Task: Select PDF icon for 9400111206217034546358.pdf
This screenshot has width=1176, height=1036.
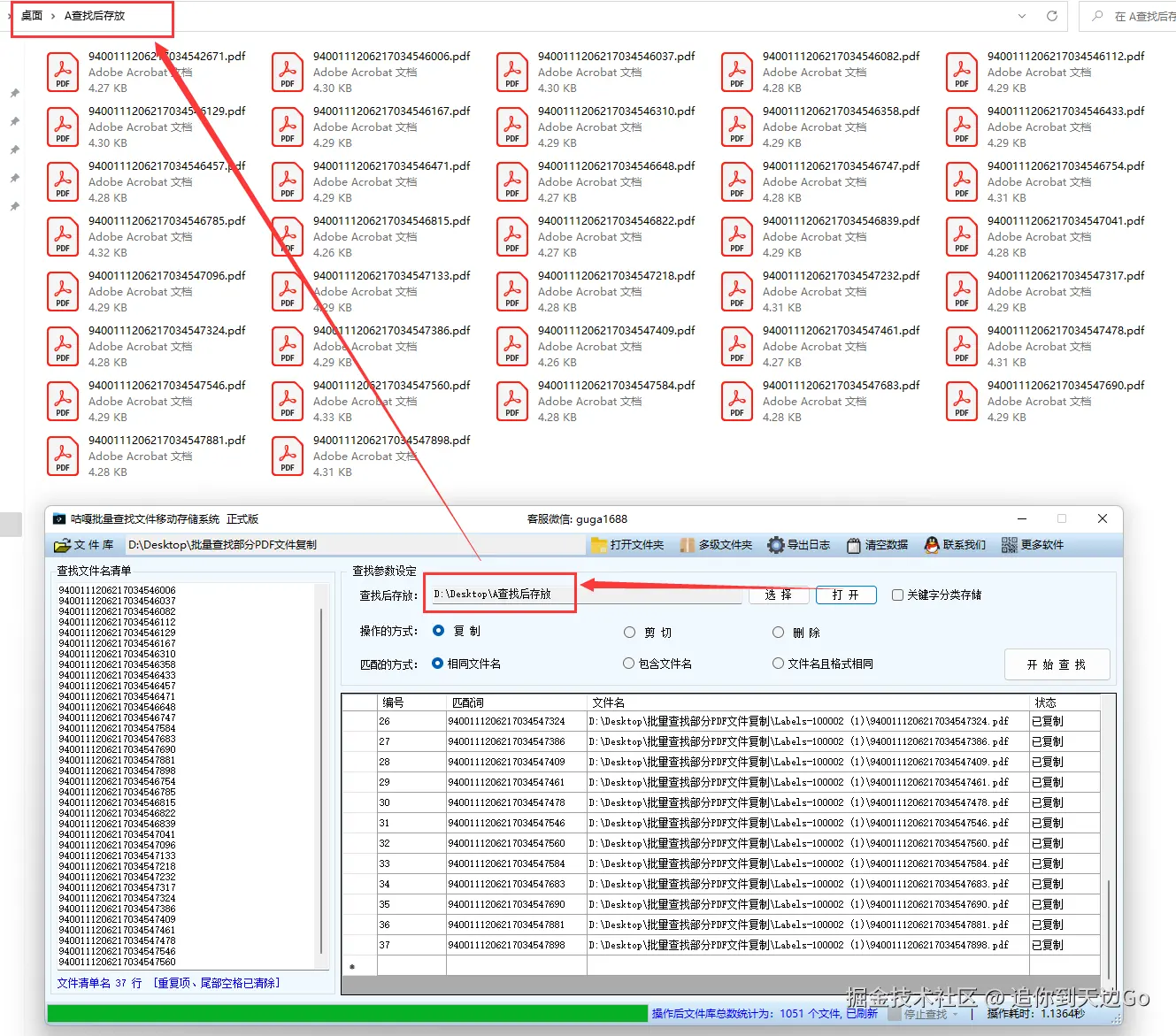Action: [737, 127]
